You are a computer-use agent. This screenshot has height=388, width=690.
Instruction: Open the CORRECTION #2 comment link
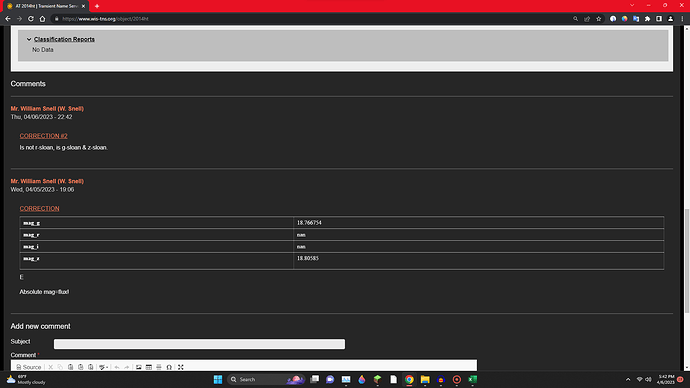click(44, 136)
